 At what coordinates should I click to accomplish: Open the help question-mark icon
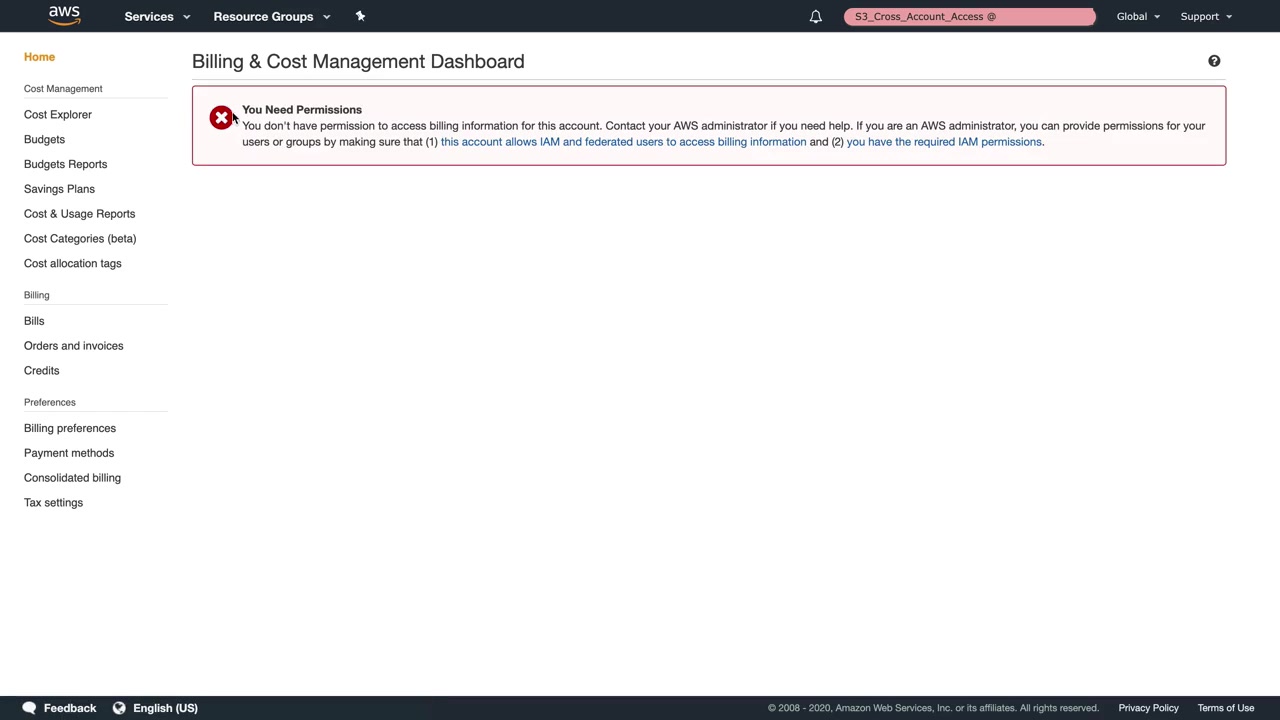click(x=1214, y=61)
